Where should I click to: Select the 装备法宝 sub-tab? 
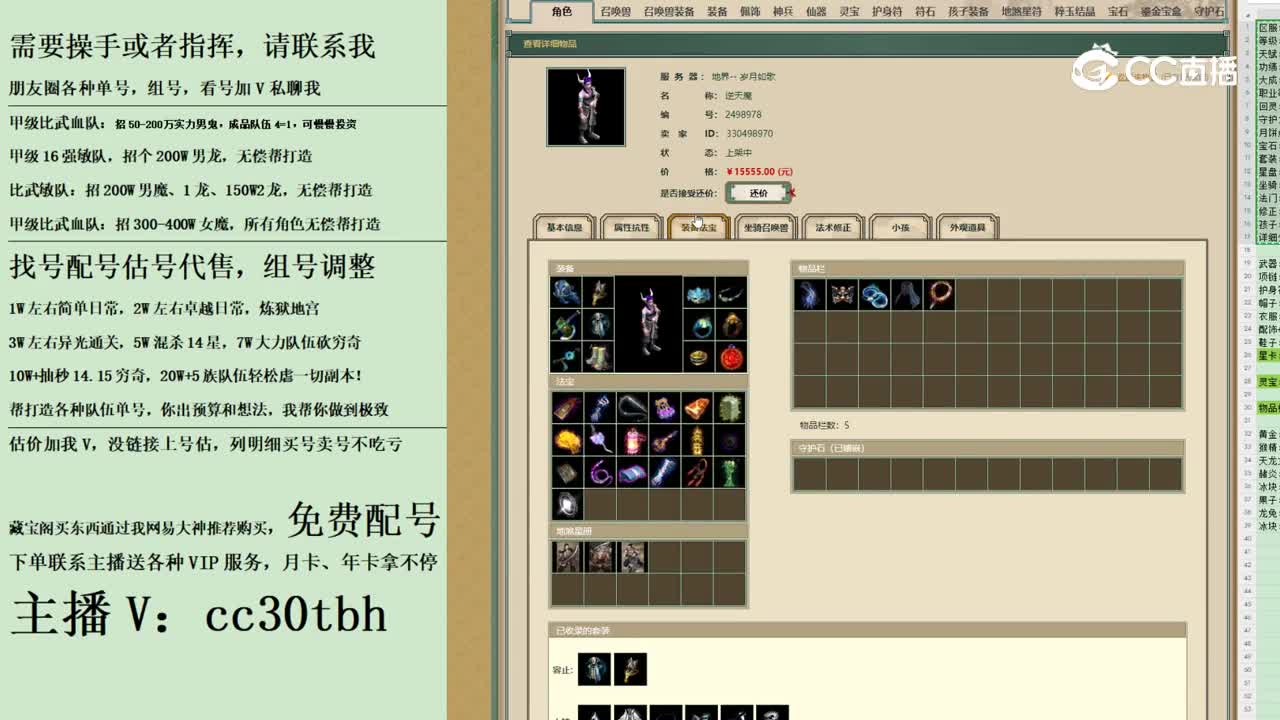[x=698, y=227]
